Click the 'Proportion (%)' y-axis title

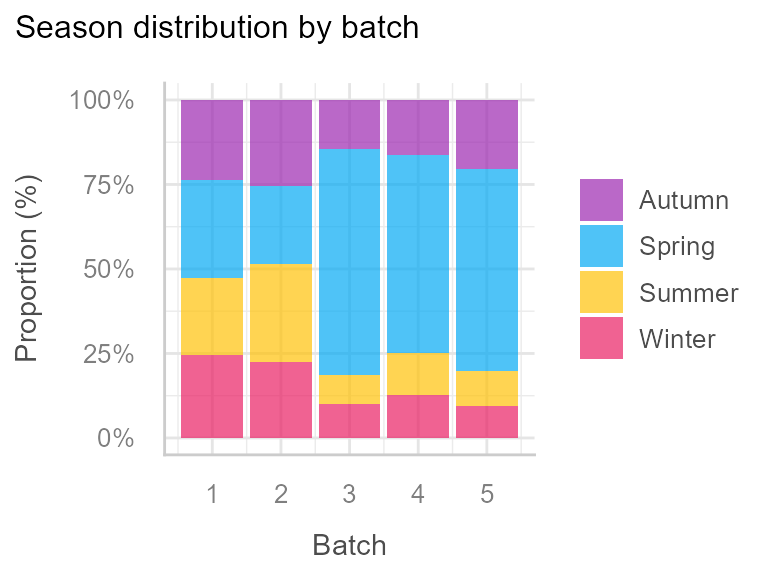point(28,270)
